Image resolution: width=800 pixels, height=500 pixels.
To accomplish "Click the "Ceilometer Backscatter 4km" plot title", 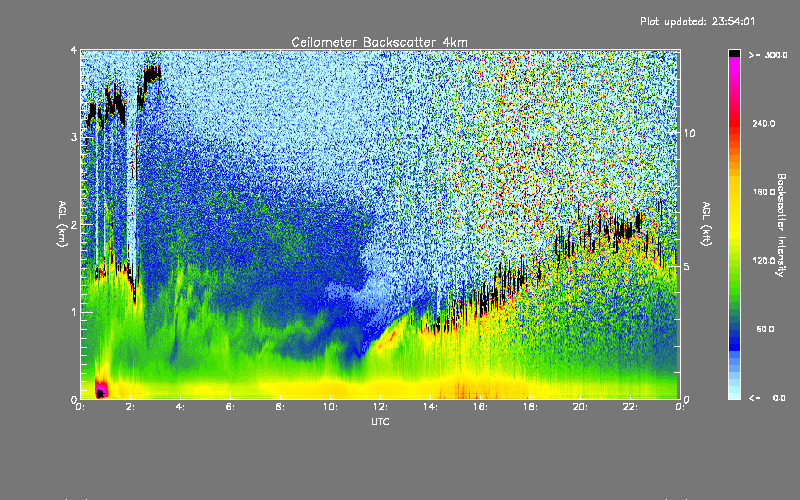I will click(x=379, y=42).
